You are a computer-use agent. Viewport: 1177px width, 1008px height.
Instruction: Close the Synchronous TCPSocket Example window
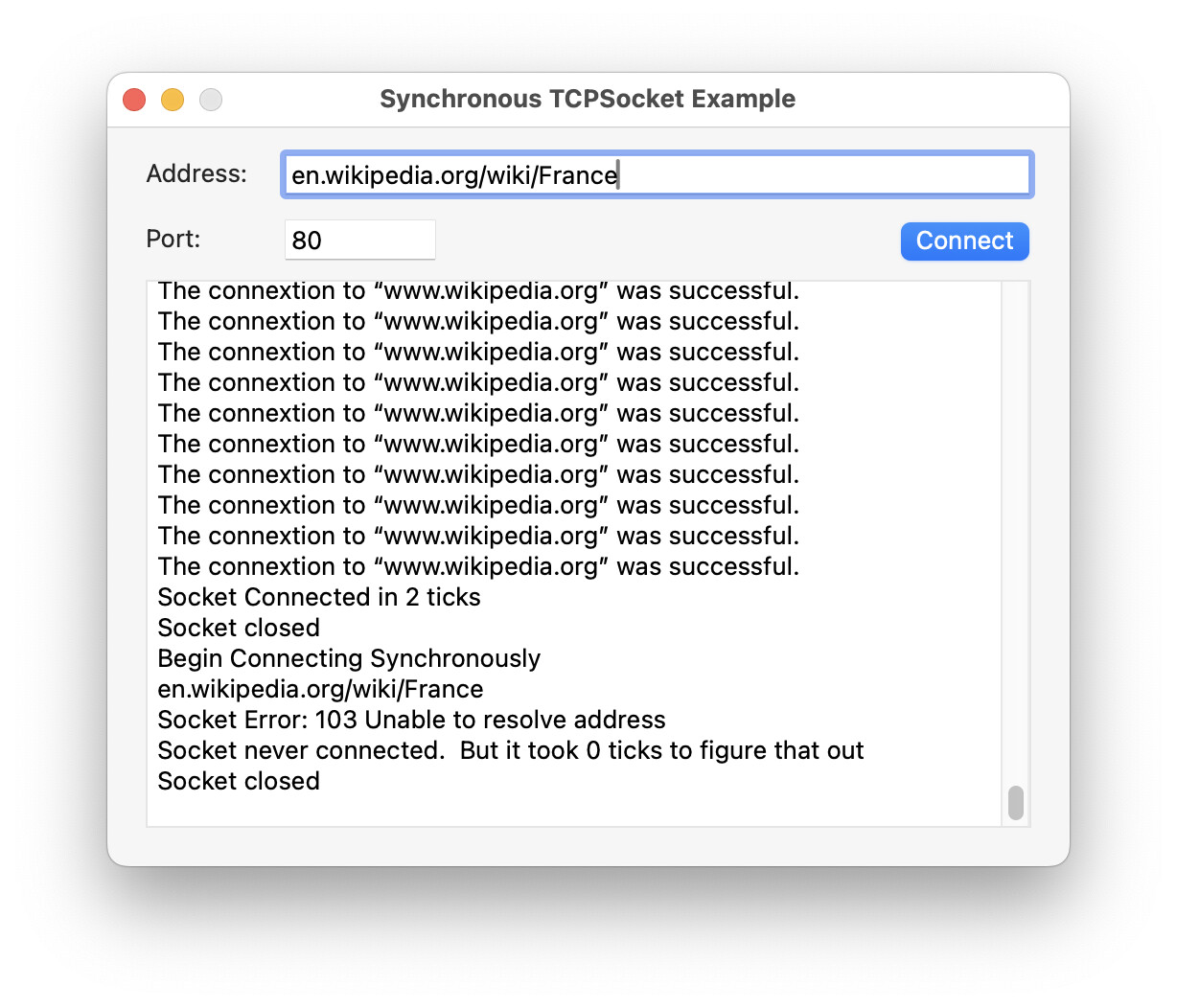pos(134,100)
